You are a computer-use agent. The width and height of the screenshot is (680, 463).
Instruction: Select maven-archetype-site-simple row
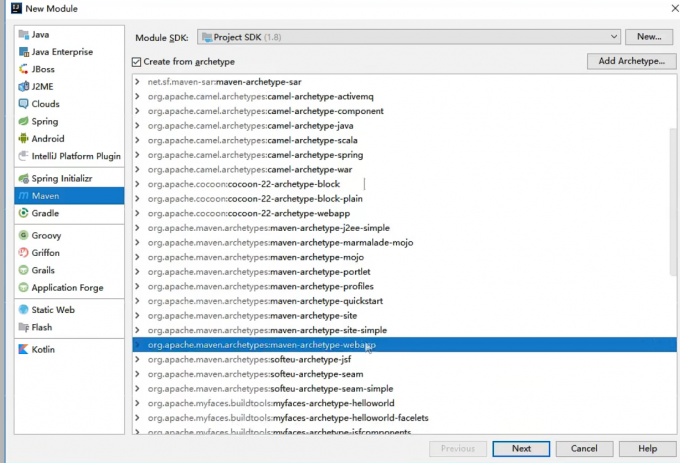click(x=404, y=330)
